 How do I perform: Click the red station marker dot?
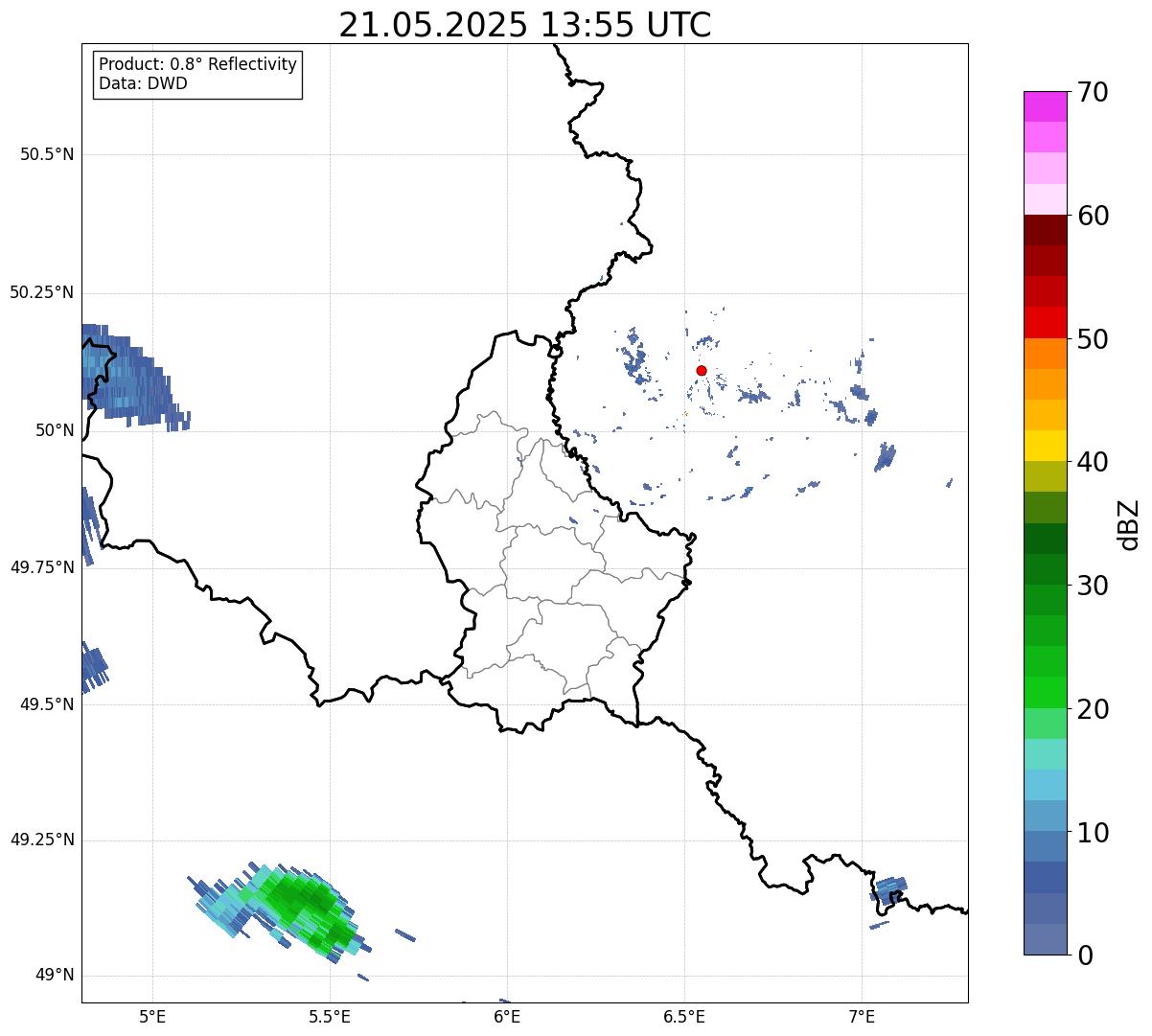[x=702, y=370]
